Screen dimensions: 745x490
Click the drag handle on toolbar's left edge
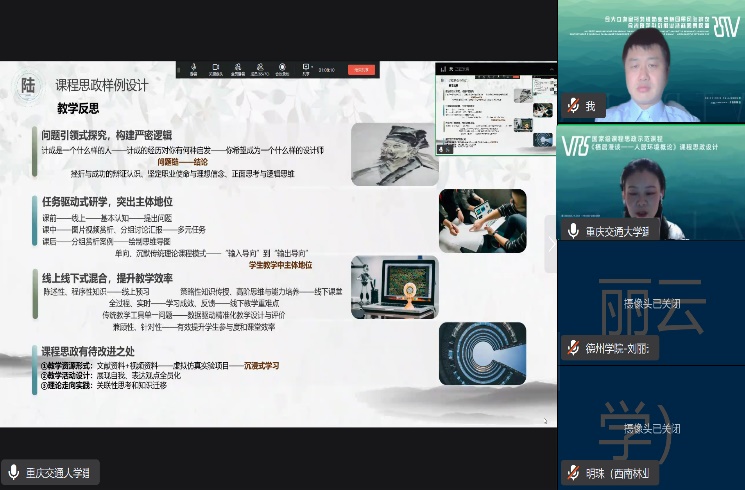pos(180,69)
